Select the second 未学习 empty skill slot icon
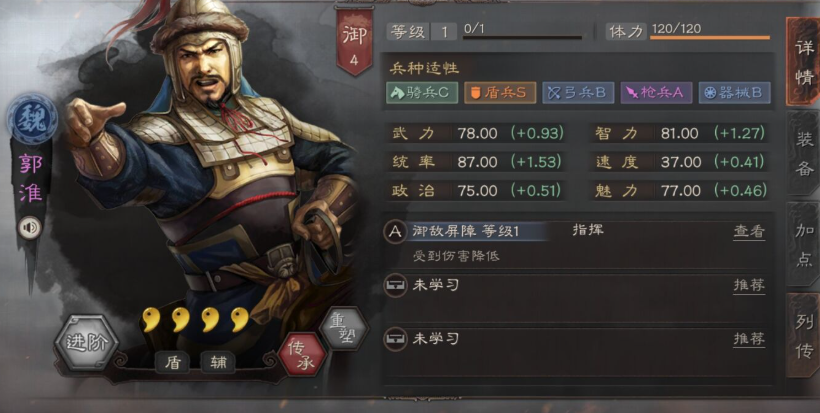 coord(395,339)
